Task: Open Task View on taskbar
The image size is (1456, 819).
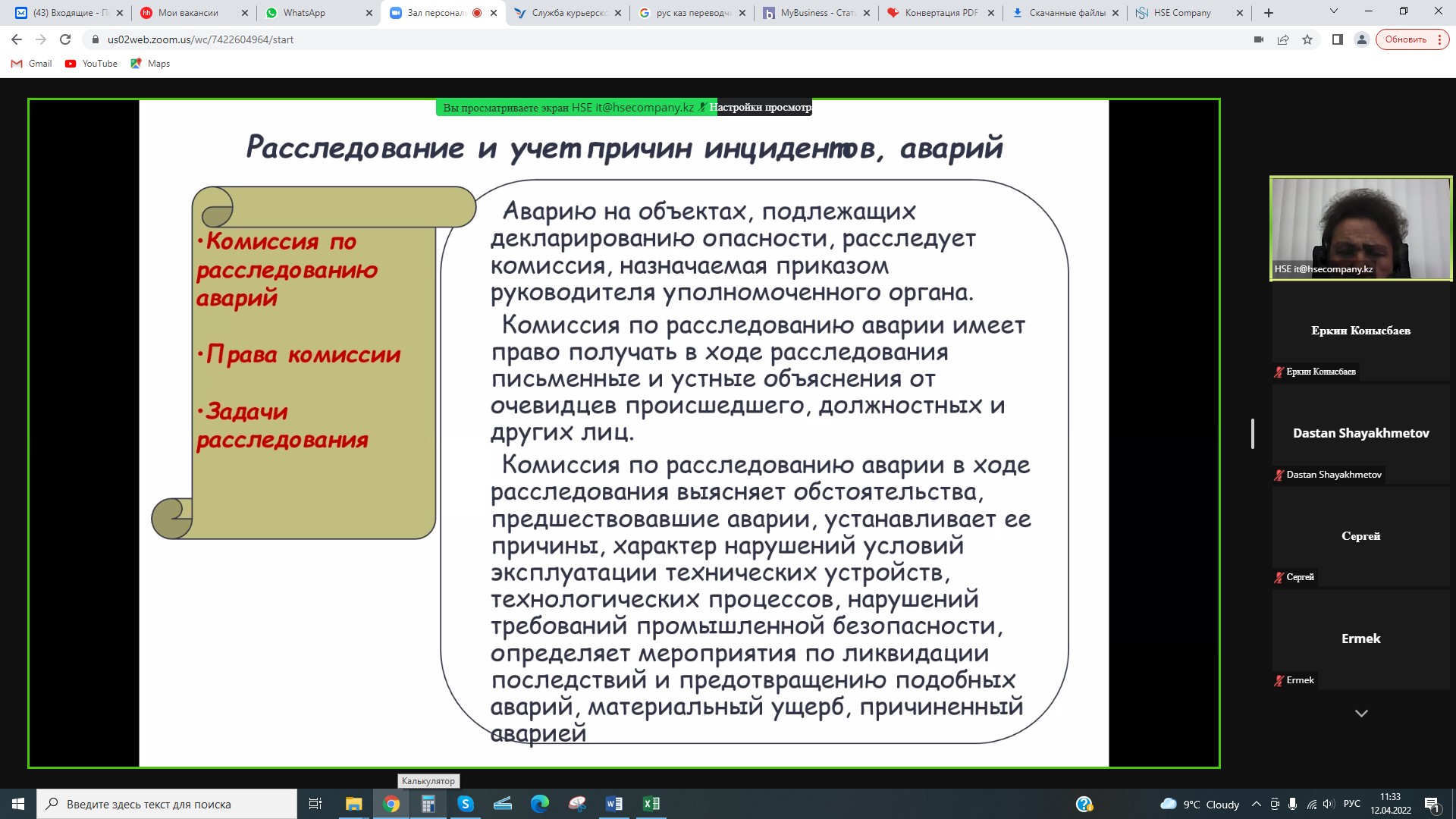Action: pyautogui.click(x=315, y=804)
